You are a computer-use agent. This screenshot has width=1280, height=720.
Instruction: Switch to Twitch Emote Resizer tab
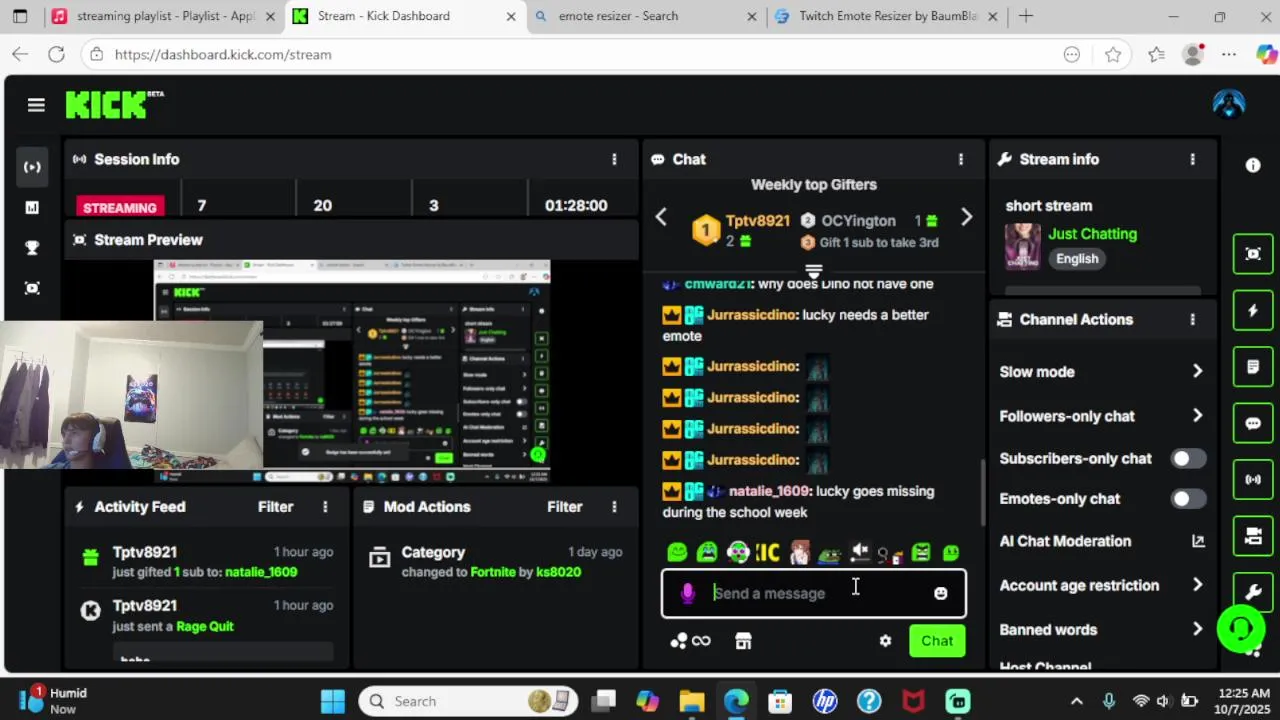tap(887, 16)
